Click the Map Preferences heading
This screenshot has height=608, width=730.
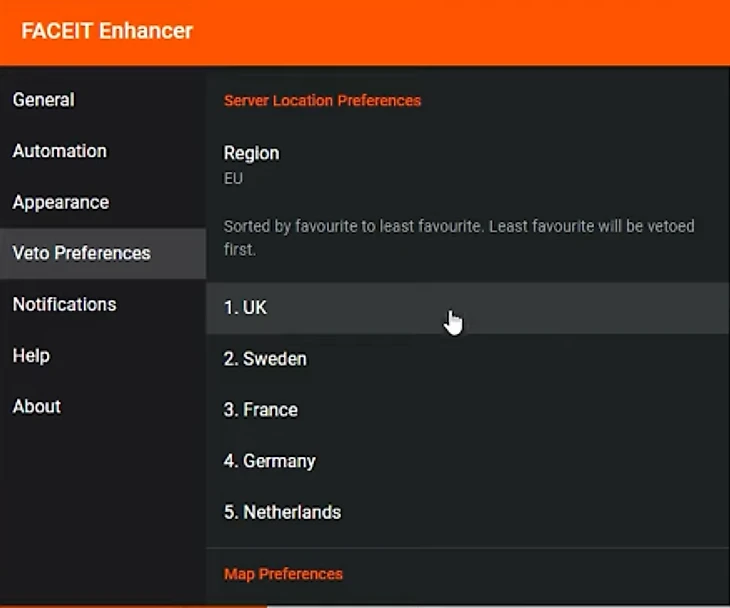pos(283,574)
